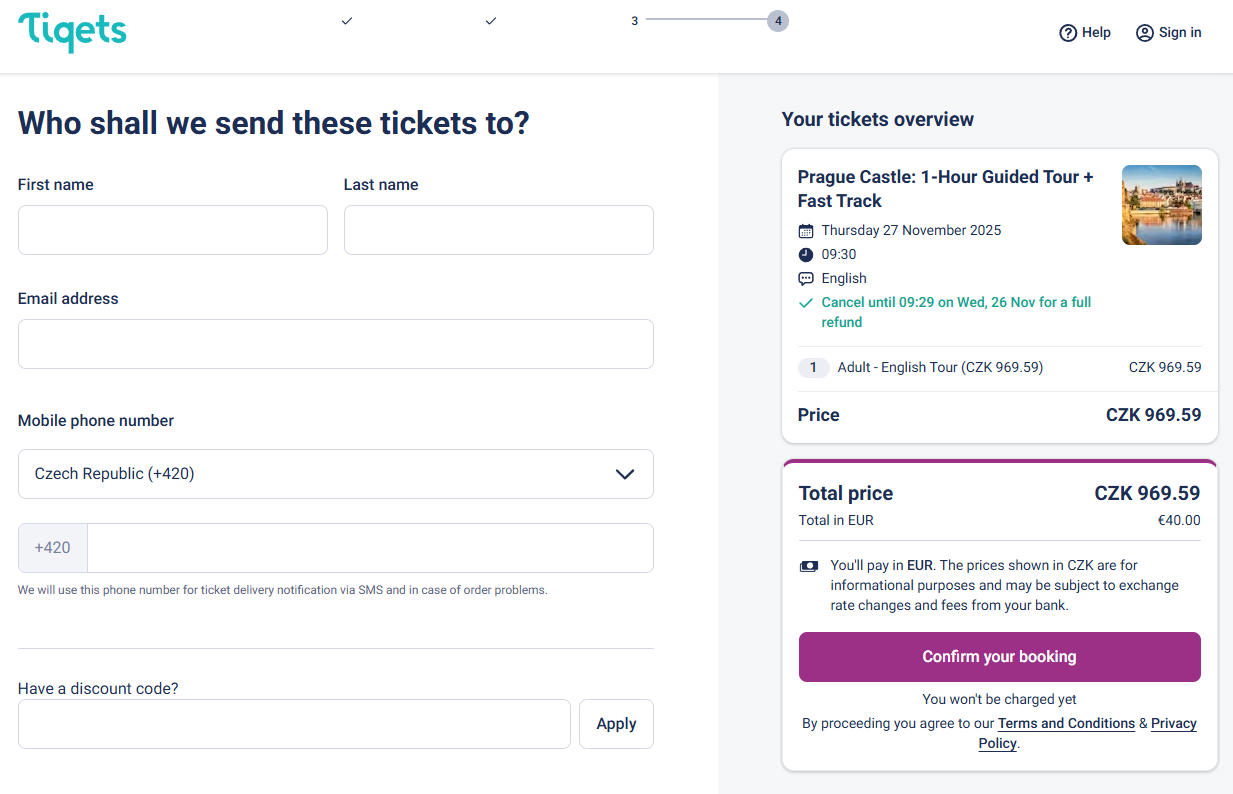
Task: Go back to checkout step 3
Action: pyautogui.click(x=634, y=21)
